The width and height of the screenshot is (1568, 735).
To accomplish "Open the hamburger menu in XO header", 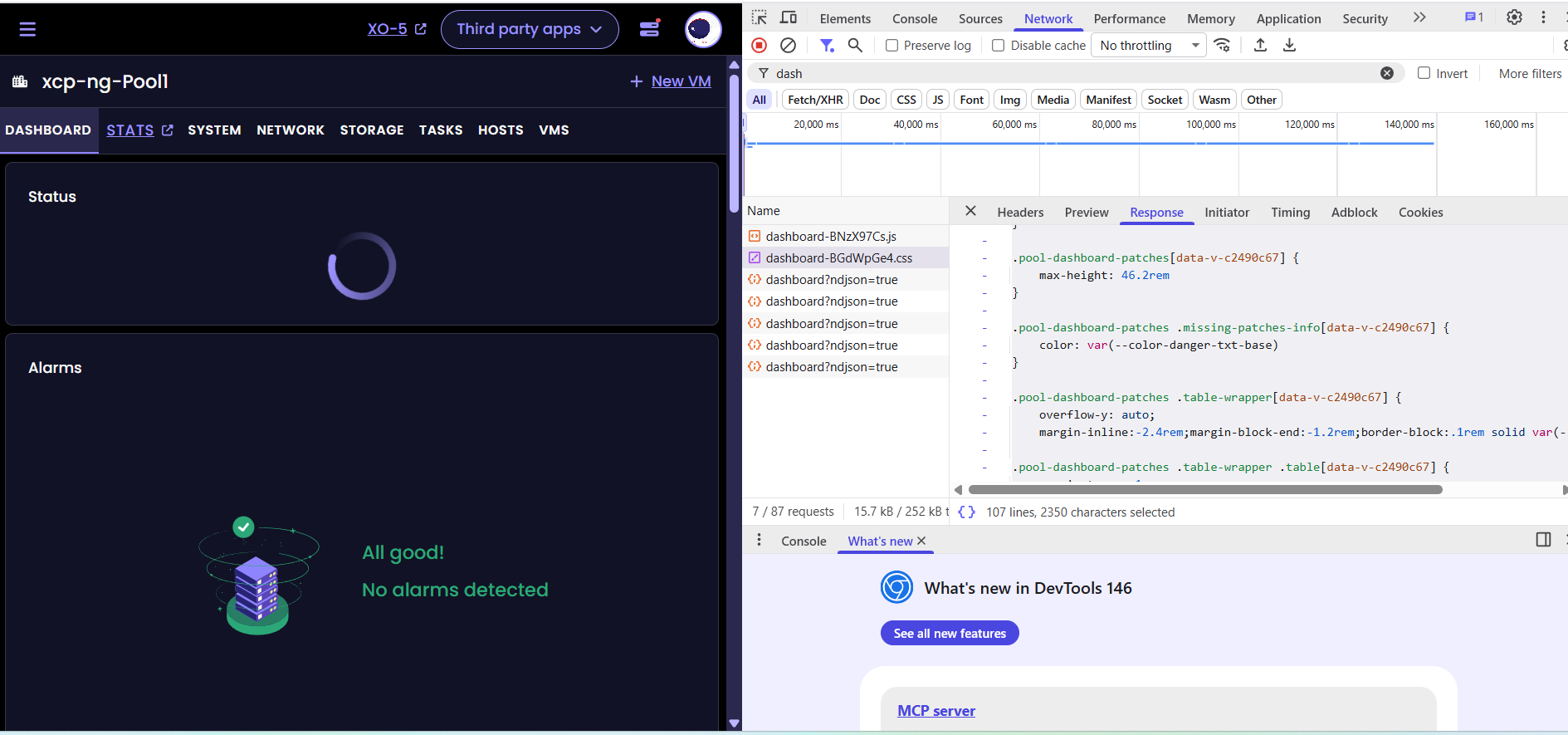I will click(27, 29).
